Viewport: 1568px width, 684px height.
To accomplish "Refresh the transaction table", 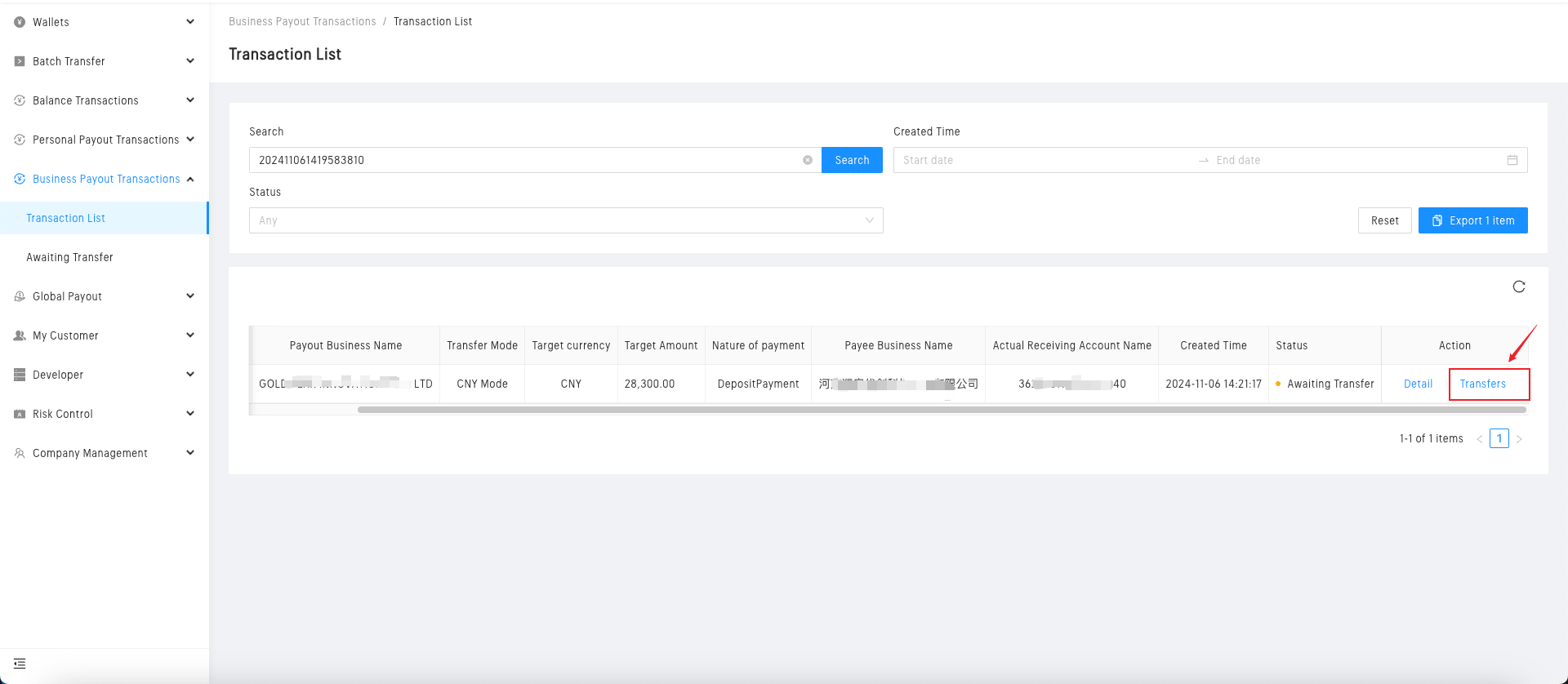I will [x=1519, y=286].
